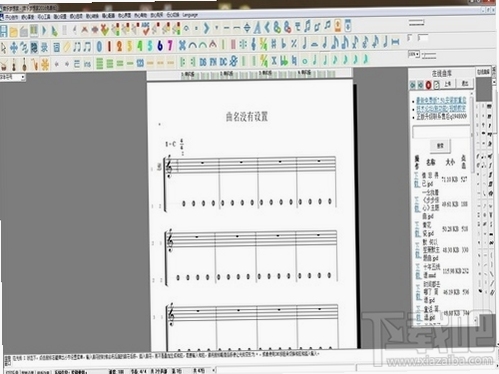Click the sharp accidental icon
Viewport: 499px width, 374px height.
pyautogui.click(x=274, y=44)
